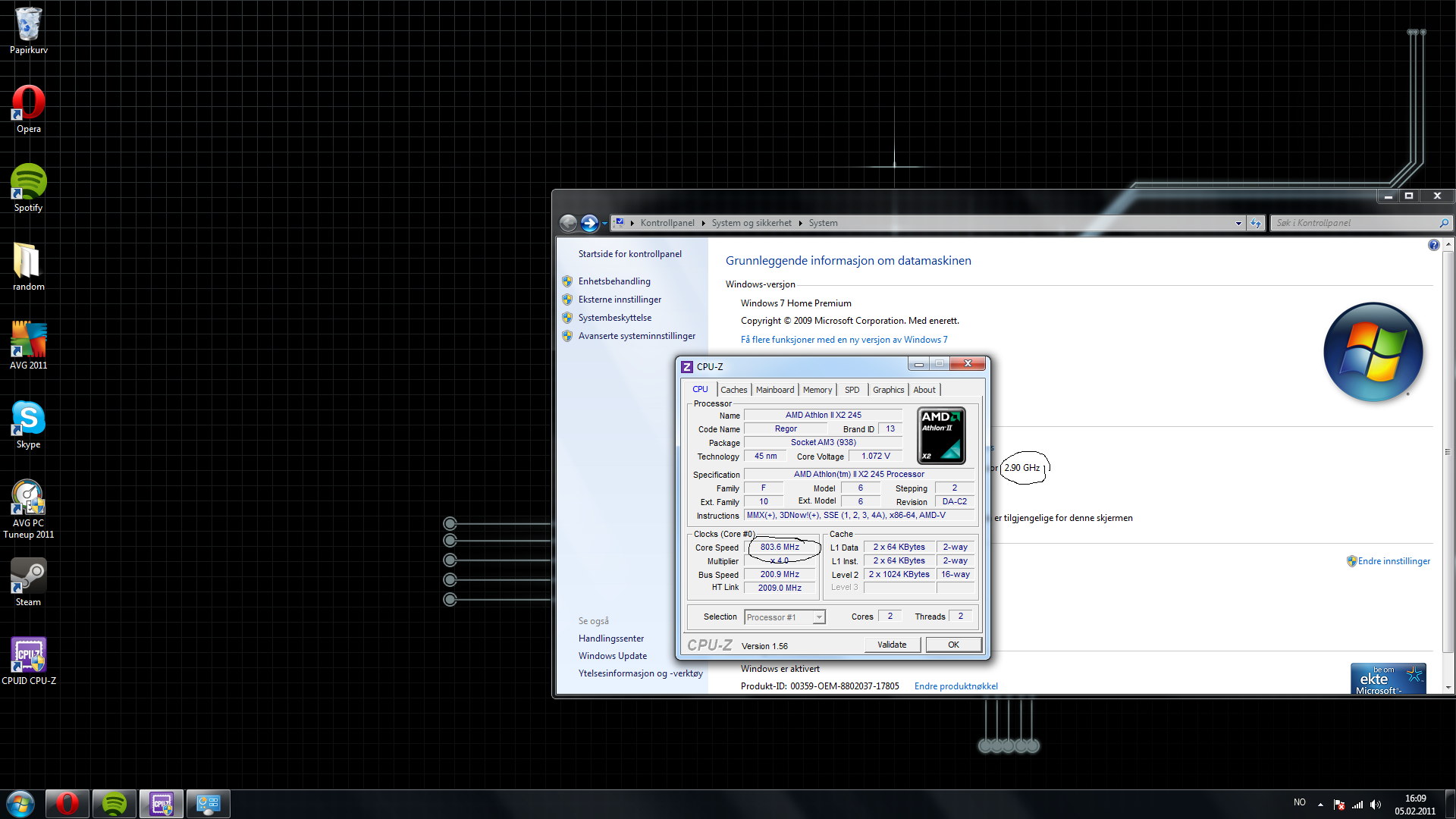The width and height of the screenshot is (1456, 819).
Task: Click the refresh button beside address bar
Action: point(1256,223)
